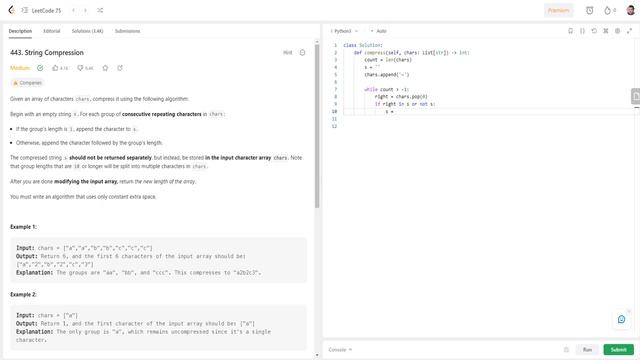Click the Example 2 heading
Viewport: 640px width, 360px height.
click(23, 294)
